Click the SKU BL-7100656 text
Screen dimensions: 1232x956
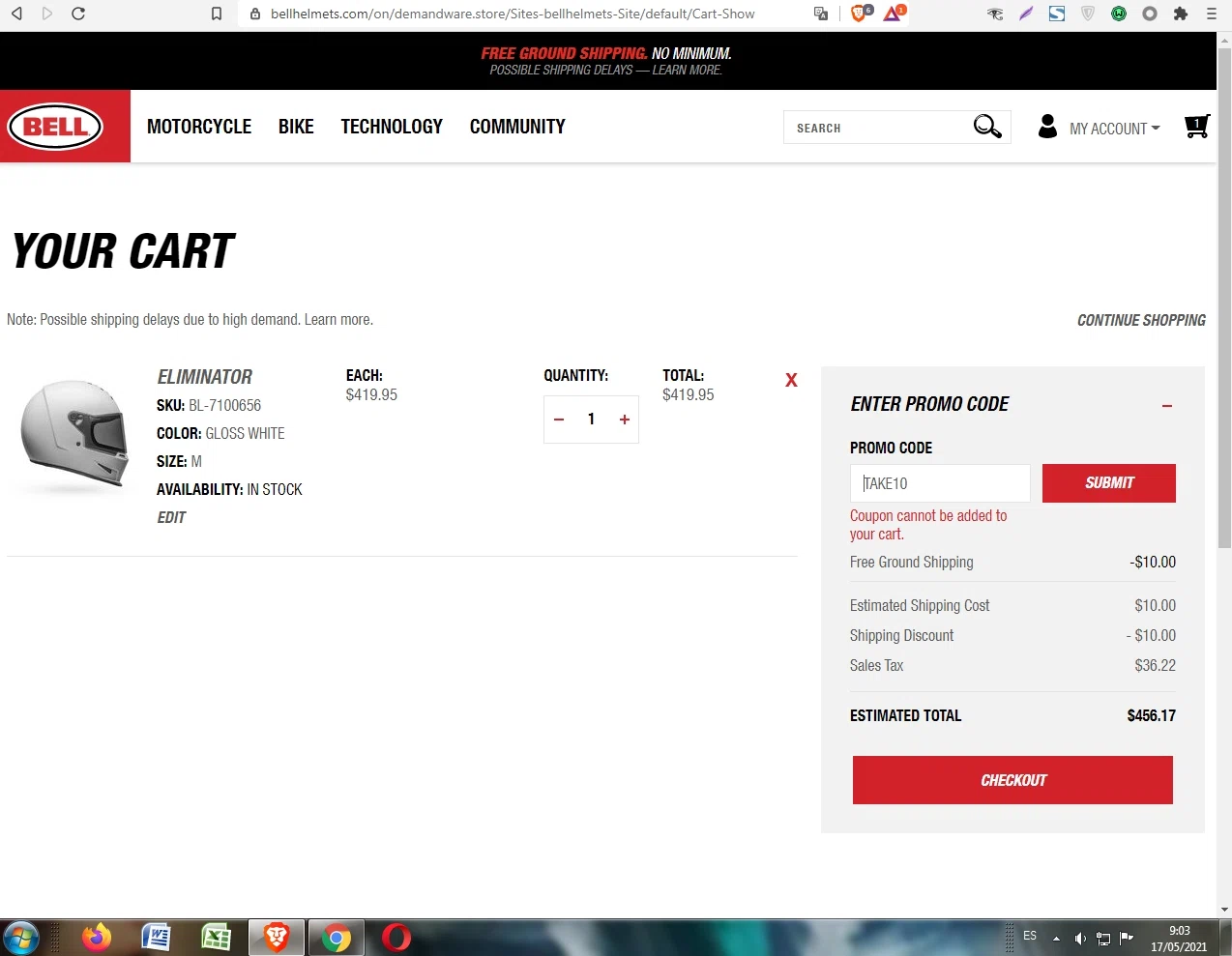click(209, 406)
